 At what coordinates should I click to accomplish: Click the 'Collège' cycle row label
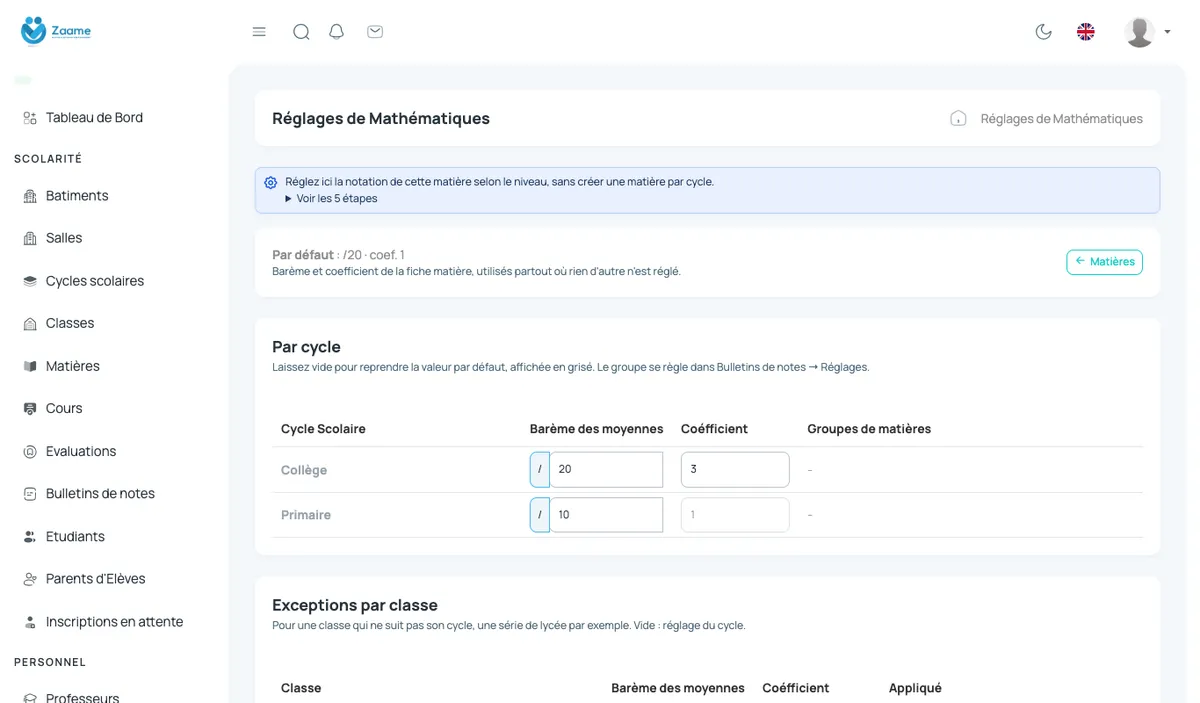coord(304,470)
